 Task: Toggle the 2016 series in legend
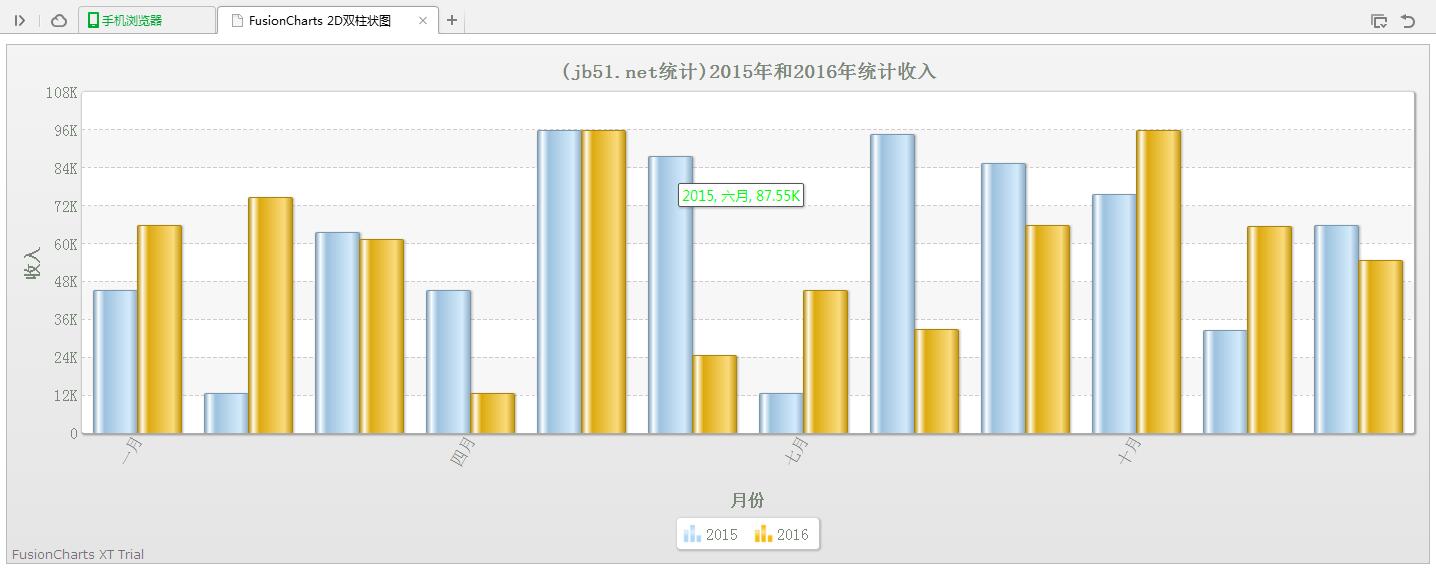point(782,534)
